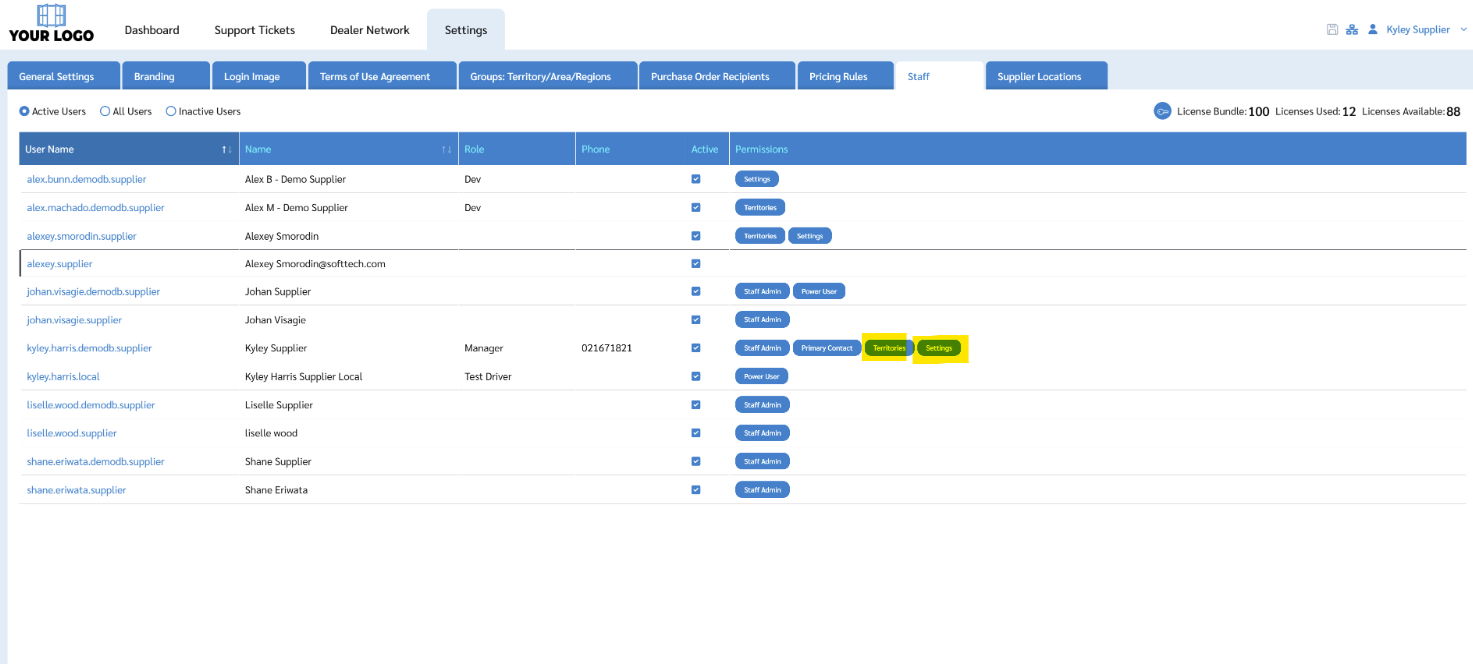Toggle Active checkbox for Shane Eriwata
The height and width of the screenshot is (664, 1473).
(x=696, y=490)
